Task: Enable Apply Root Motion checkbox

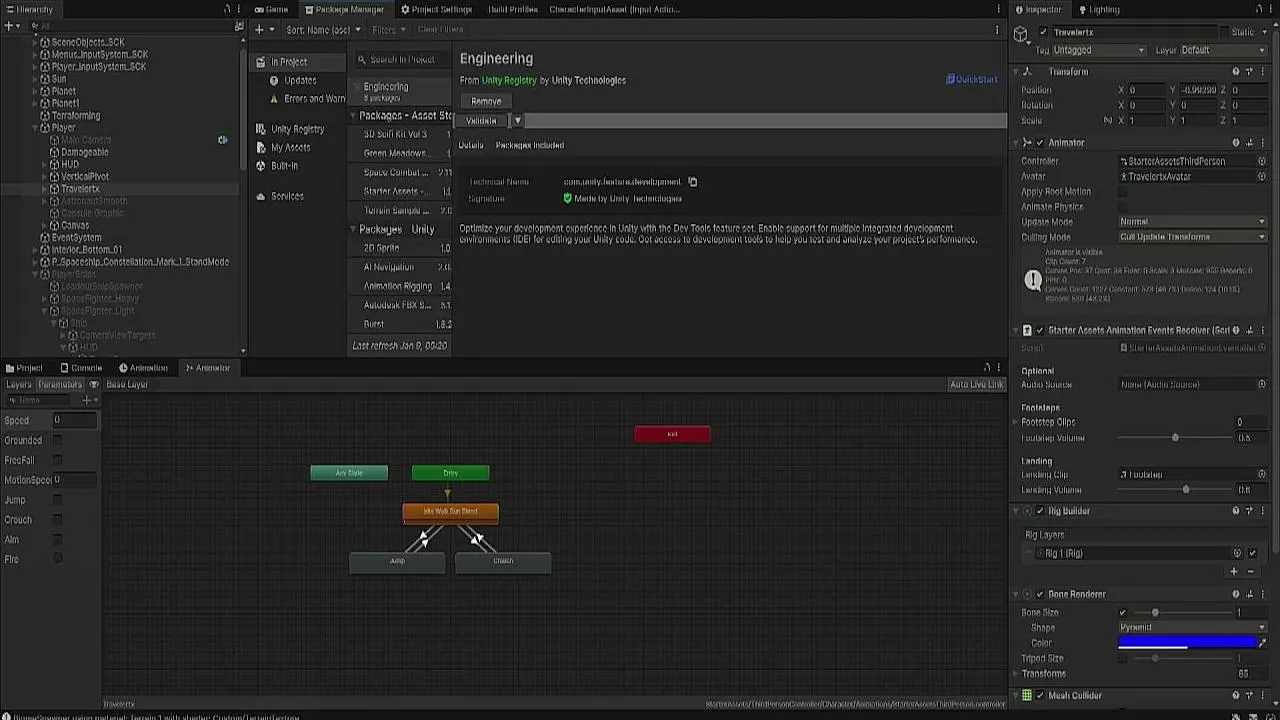Action: 1123,192
